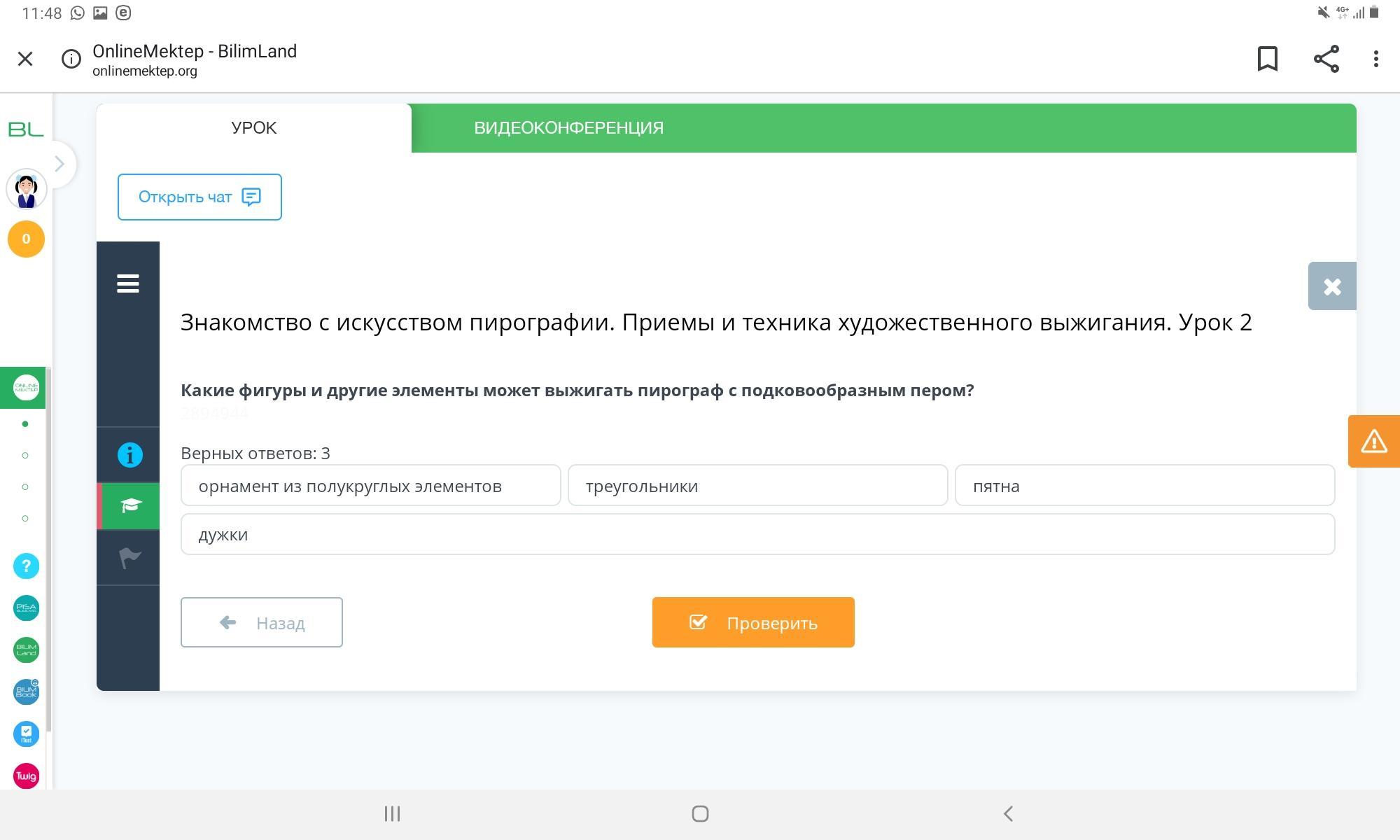Open the BilimLand green circle icon
This screenshot has height=840, width=1400.
[26, 650]
